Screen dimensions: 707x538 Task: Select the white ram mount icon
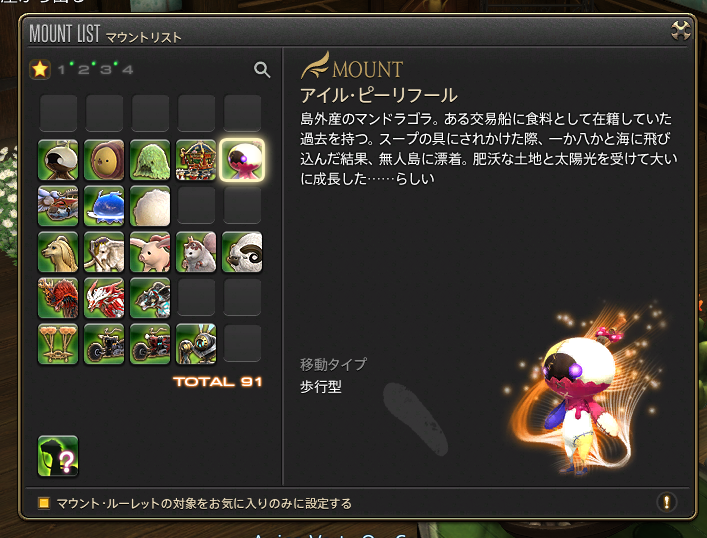[x=242, y=252]
